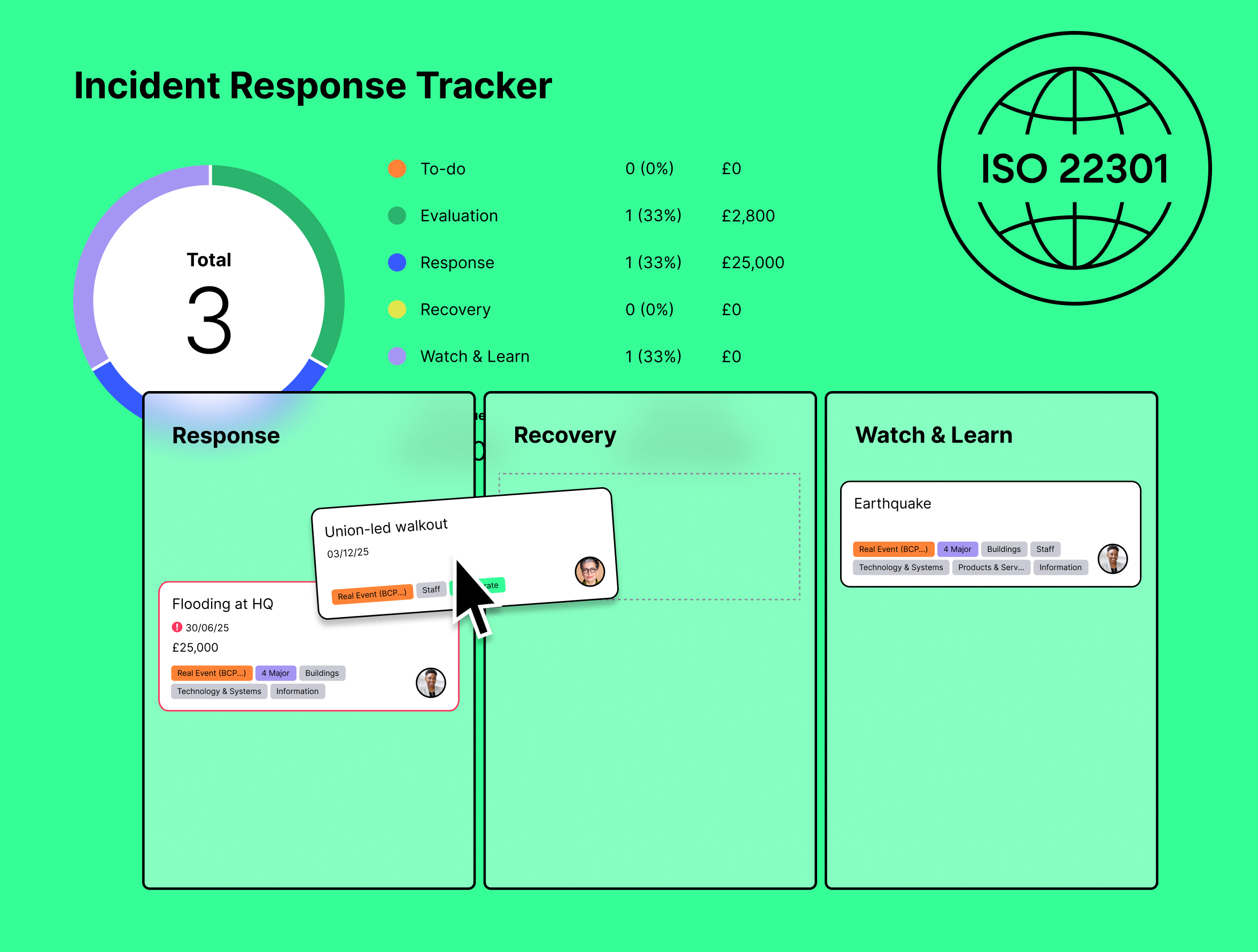Click the yellow Recovery legend dot
Image resolution: width=1258 pixels, height=952 pixels.
[397, 309]
